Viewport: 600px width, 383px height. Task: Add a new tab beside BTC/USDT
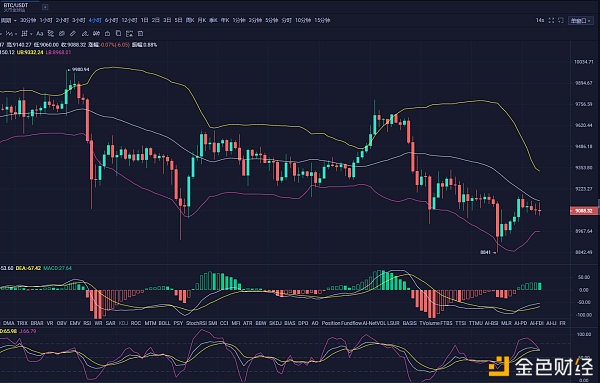click(x=45, y=7)
